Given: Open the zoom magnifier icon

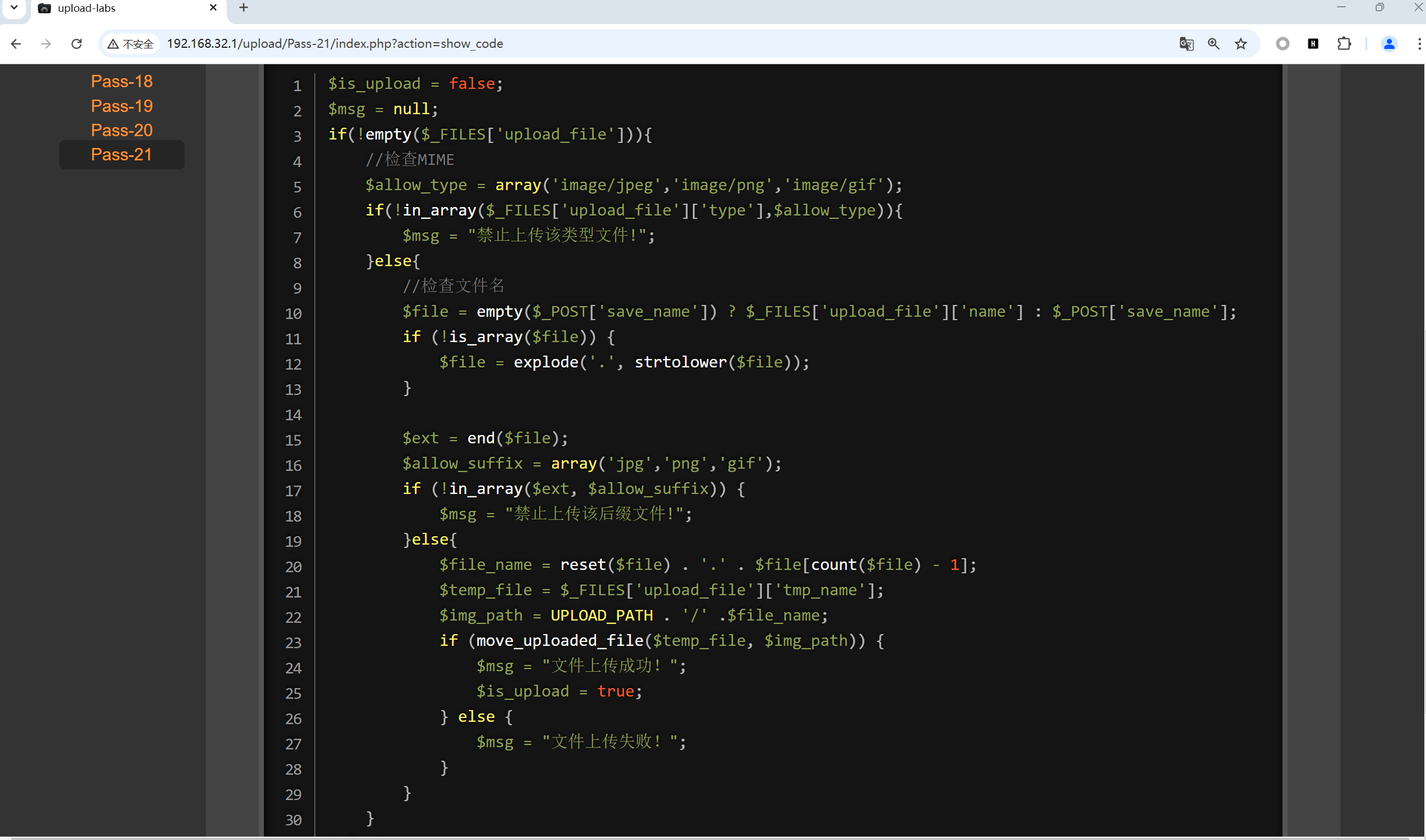Looking at the screenshot, I should [x=1213, y=43].
